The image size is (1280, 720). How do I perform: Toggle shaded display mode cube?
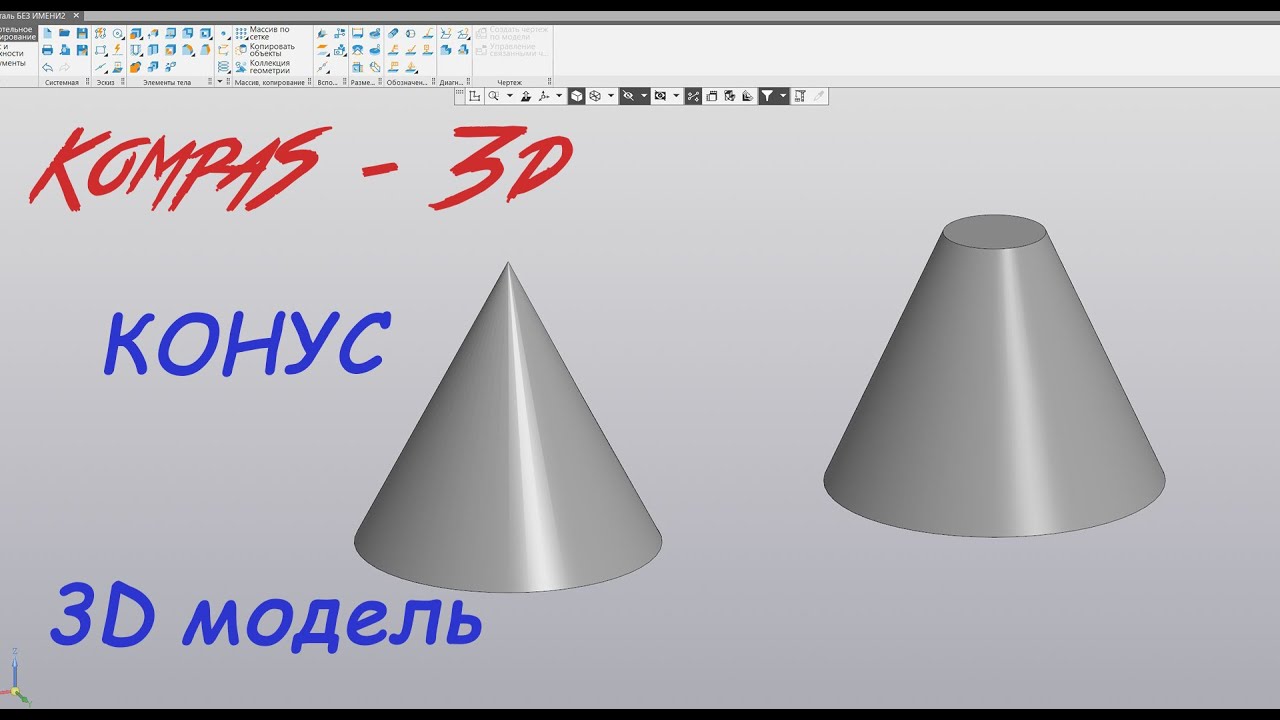tap(577, 96)
